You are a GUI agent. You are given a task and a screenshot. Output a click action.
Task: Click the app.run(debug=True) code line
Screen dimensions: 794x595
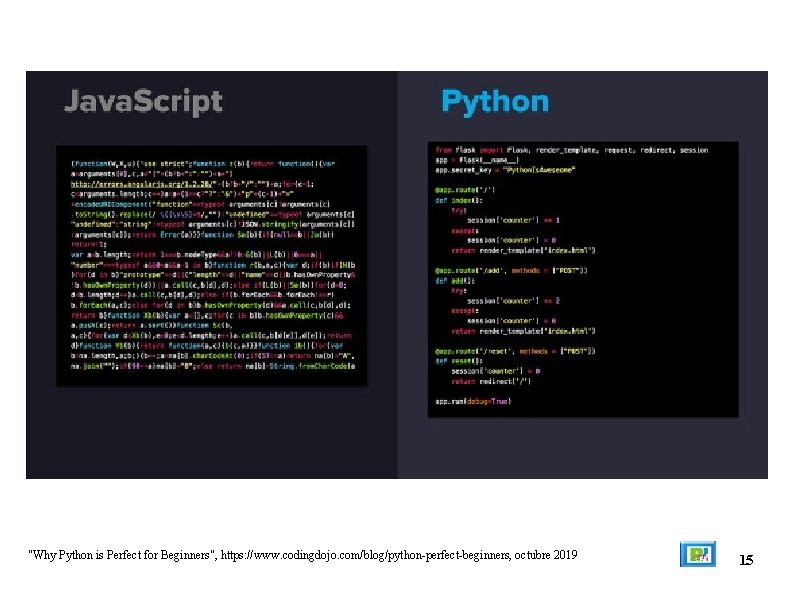coord(473,401)
